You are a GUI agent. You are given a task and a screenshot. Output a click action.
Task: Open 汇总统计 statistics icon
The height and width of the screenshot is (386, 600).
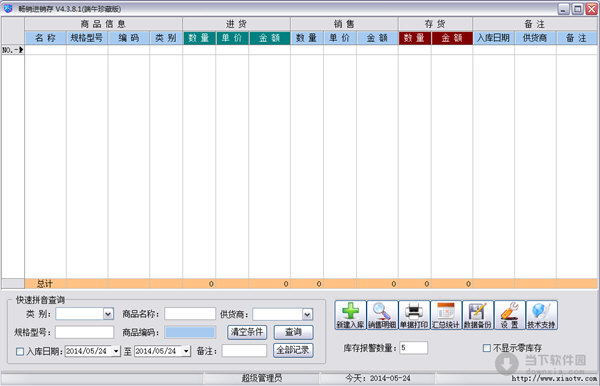pos(446,315)
